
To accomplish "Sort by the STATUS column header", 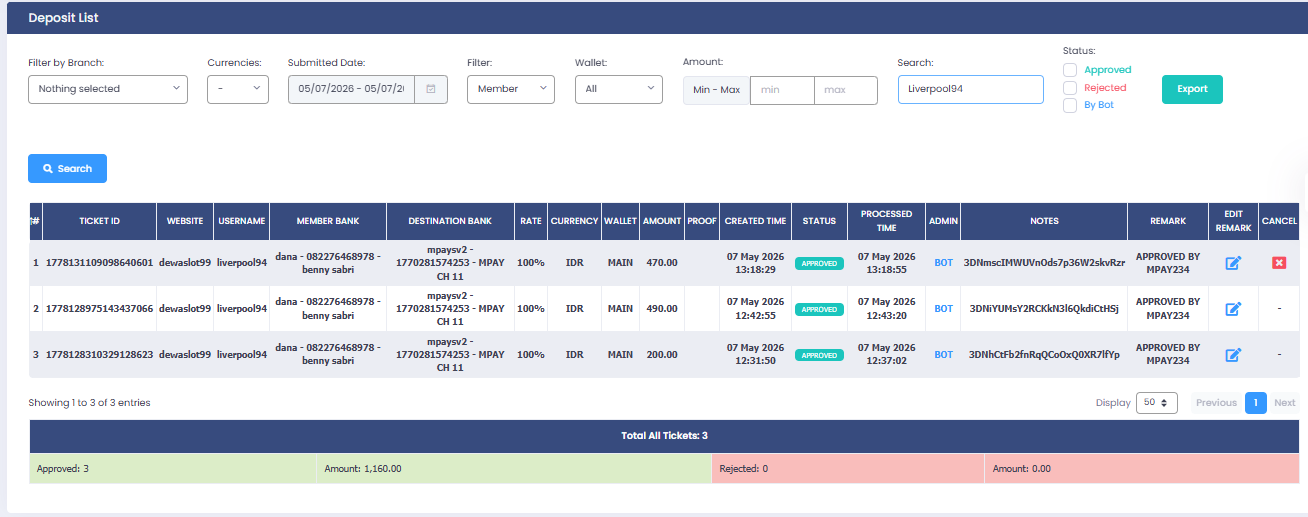I will point(819,221).
